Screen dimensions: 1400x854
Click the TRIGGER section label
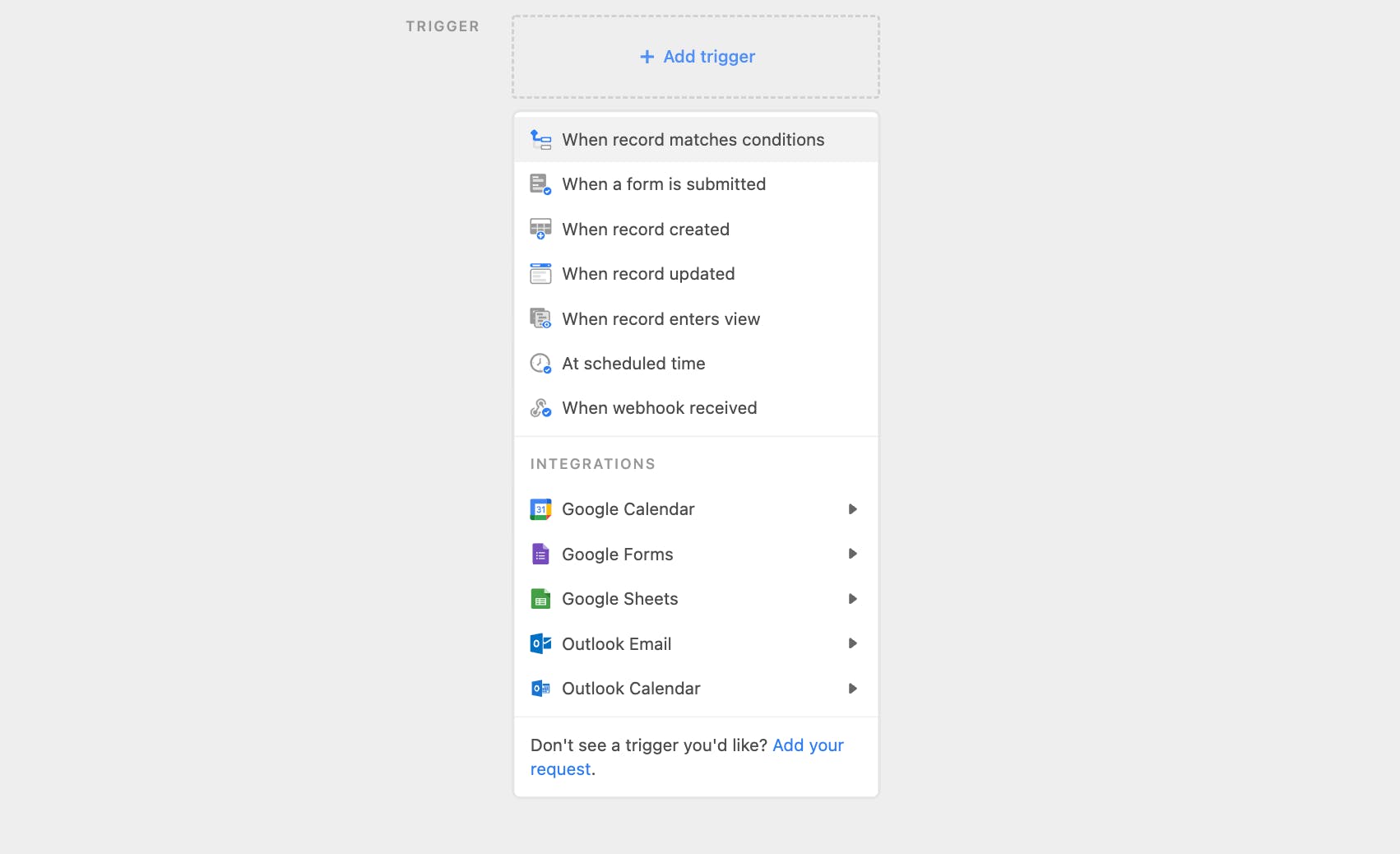pyautogui.click(x=443, y=26)
